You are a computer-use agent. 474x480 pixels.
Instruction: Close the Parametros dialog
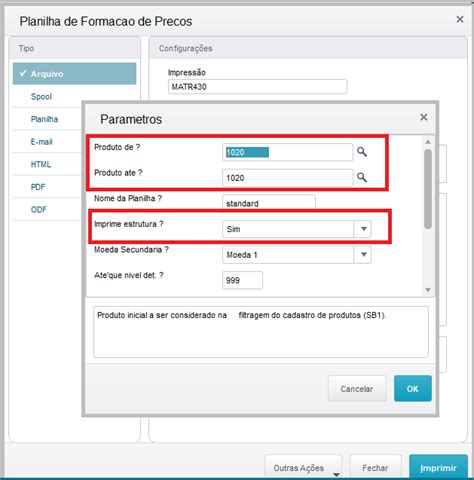tap(424, 117)
